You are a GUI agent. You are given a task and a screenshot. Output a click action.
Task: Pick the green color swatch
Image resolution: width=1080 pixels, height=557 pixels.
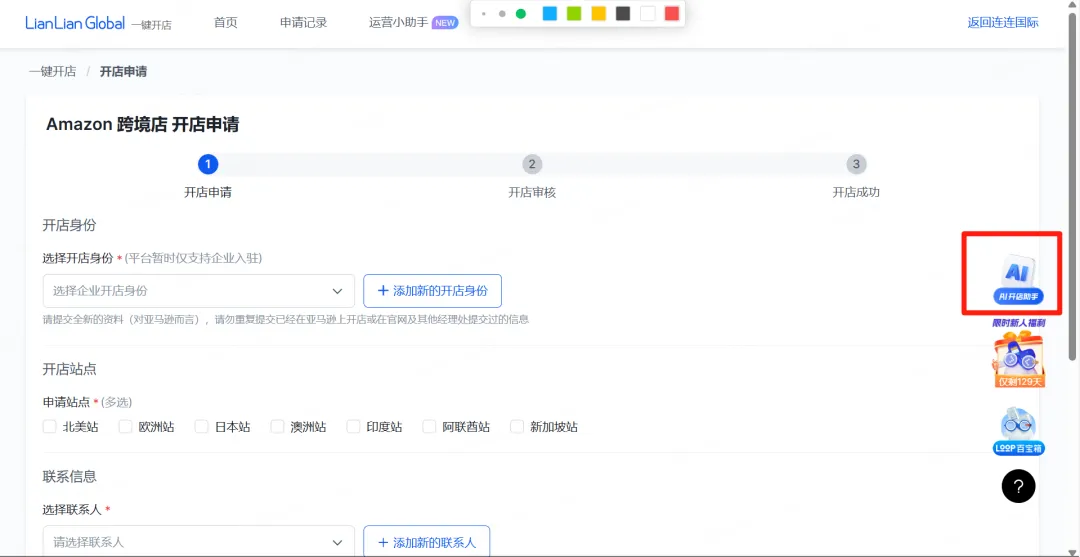(x=574, y=14)
